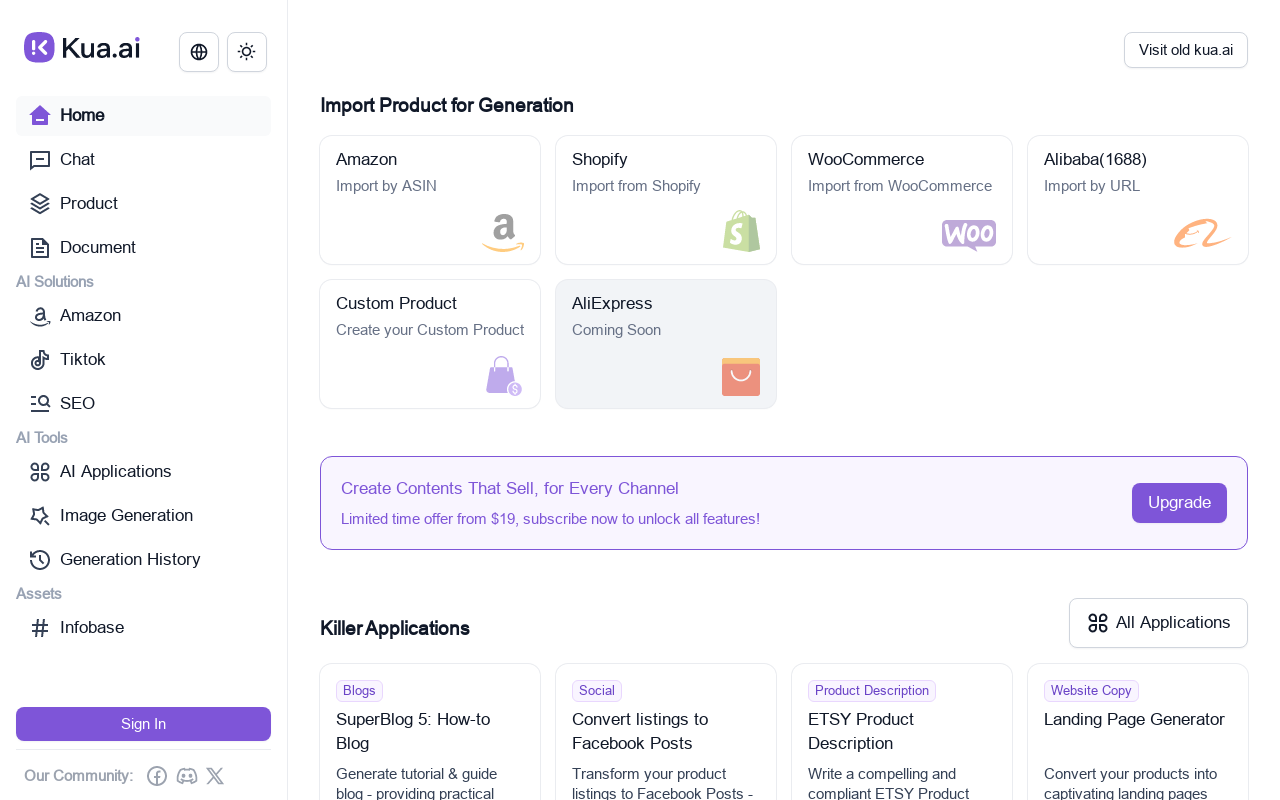
Task: Click the Shopify bag logo
Action: [x=741, y=231]
